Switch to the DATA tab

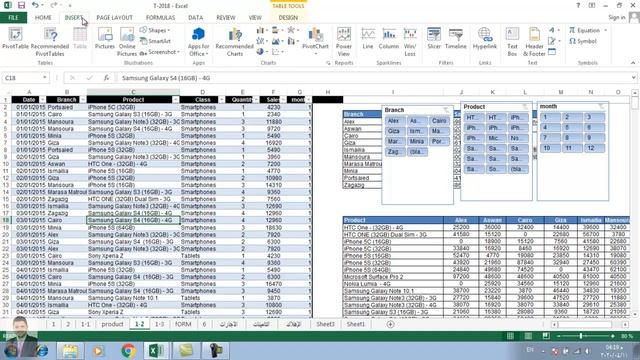[196, 18]
